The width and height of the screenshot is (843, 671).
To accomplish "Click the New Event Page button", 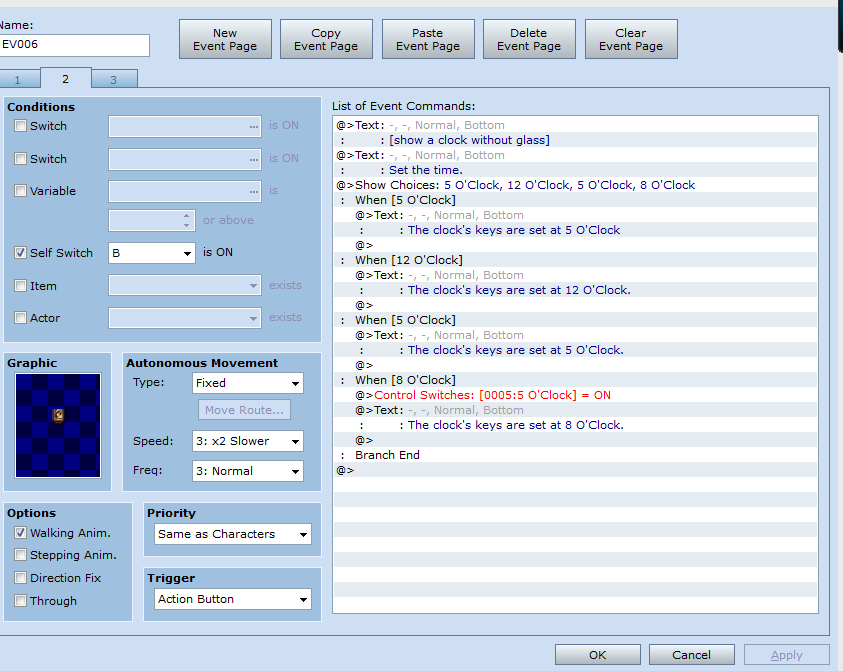I will 225,39.
